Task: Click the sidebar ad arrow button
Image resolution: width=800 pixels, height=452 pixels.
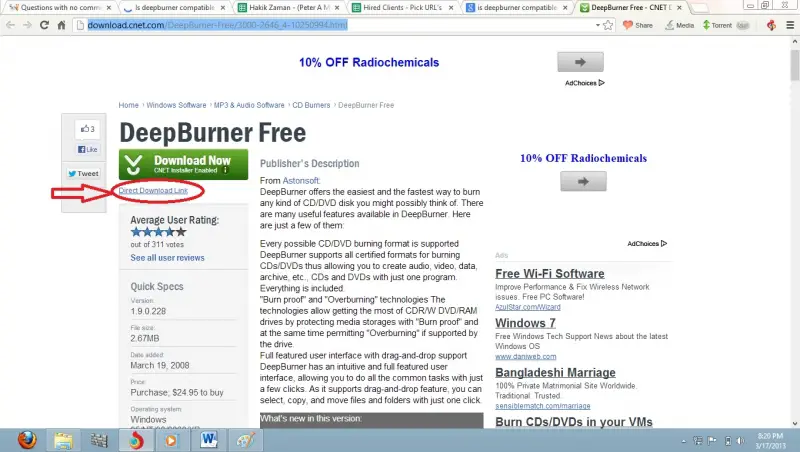Action: (x=583, y=182)
